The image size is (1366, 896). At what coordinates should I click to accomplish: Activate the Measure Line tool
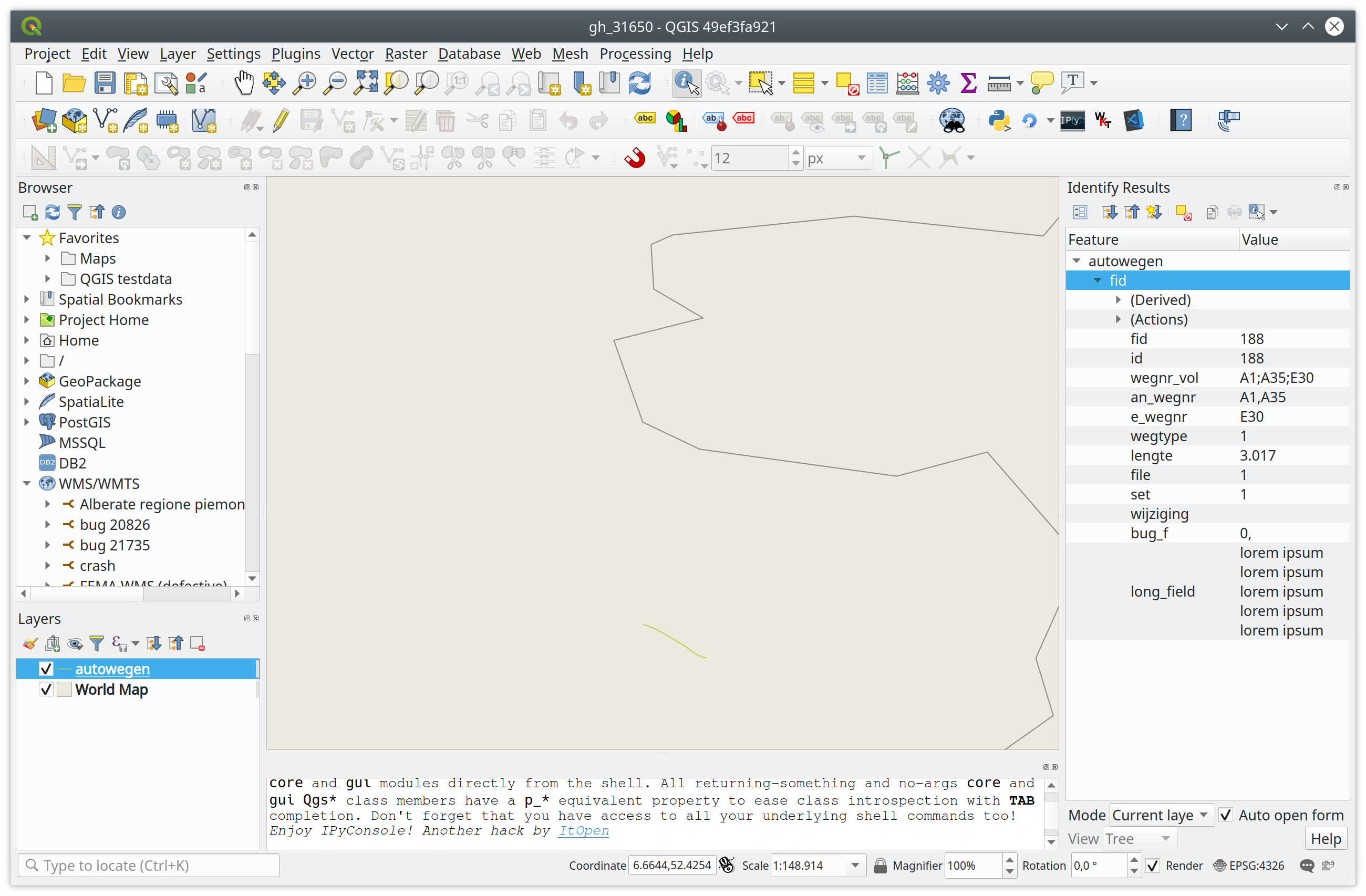pyautogui.click(x=1000, y=83)
